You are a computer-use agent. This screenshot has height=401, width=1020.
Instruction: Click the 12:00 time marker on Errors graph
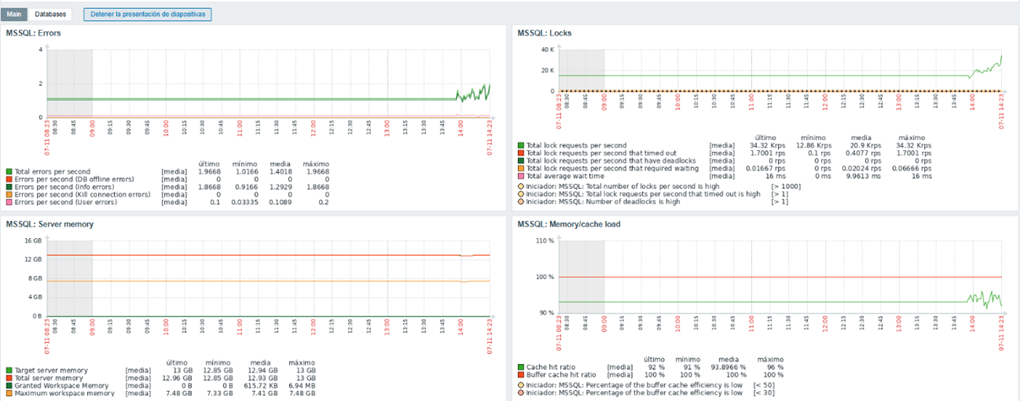coord(311,129)
